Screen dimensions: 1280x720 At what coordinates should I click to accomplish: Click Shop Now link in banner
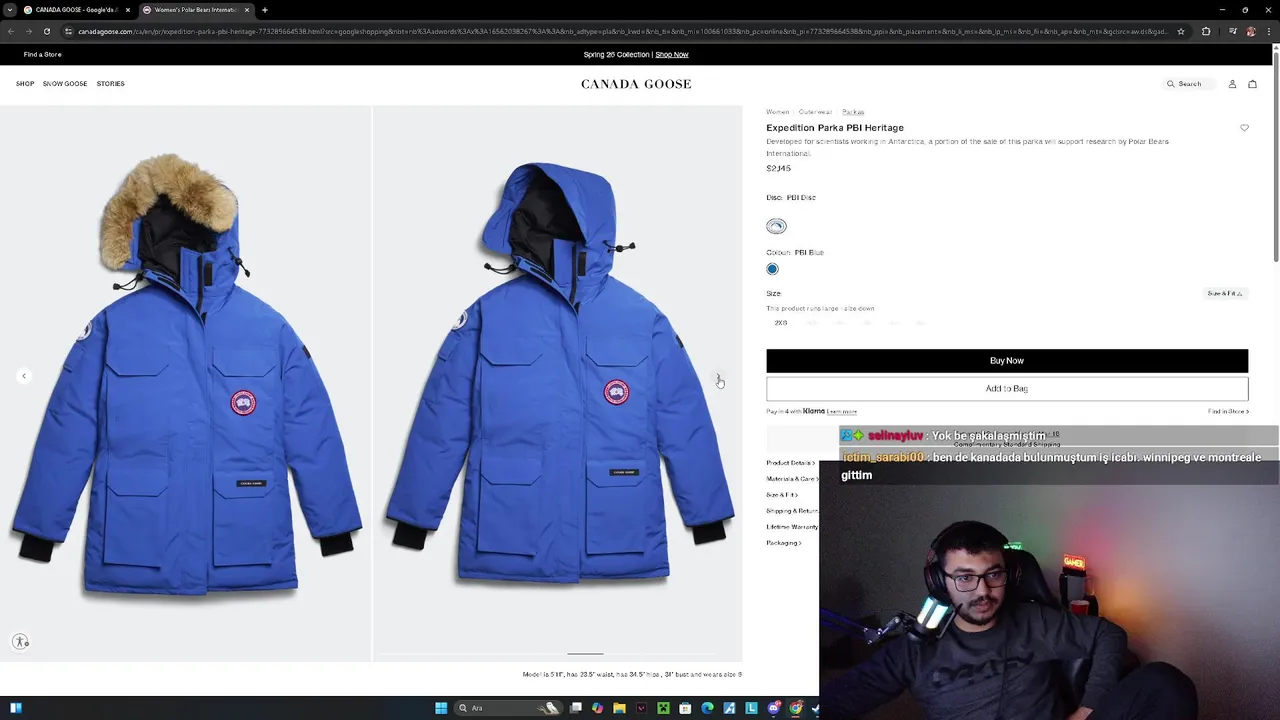pyautogui.click(x=672, y=55)
